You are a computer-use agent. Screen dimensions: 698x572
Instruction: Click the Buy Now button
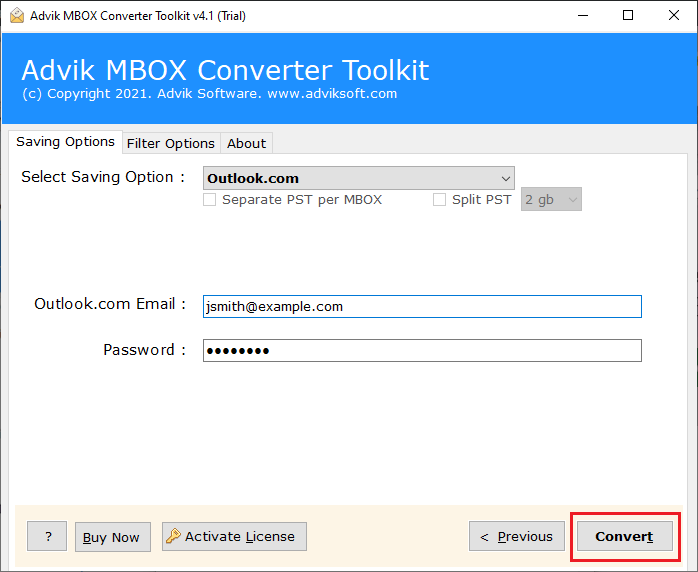tap(113, 537)
